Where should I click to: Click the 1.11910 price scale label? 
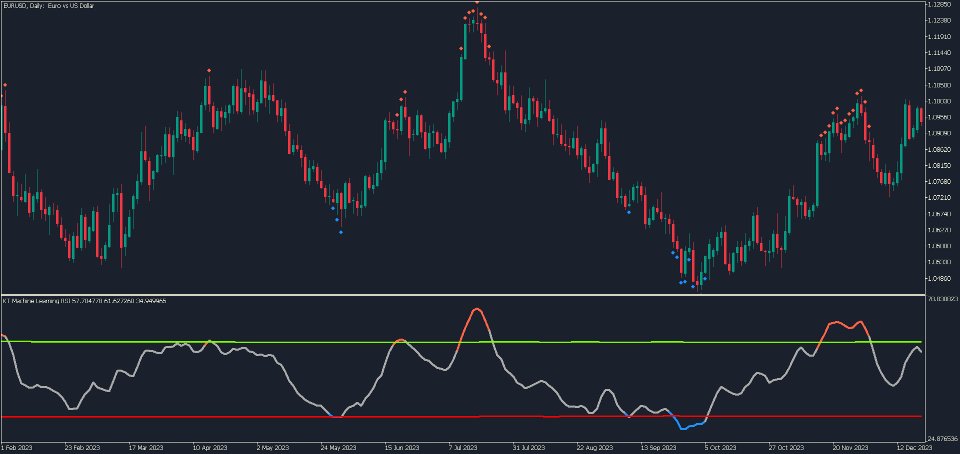click(x=939, y=37)
